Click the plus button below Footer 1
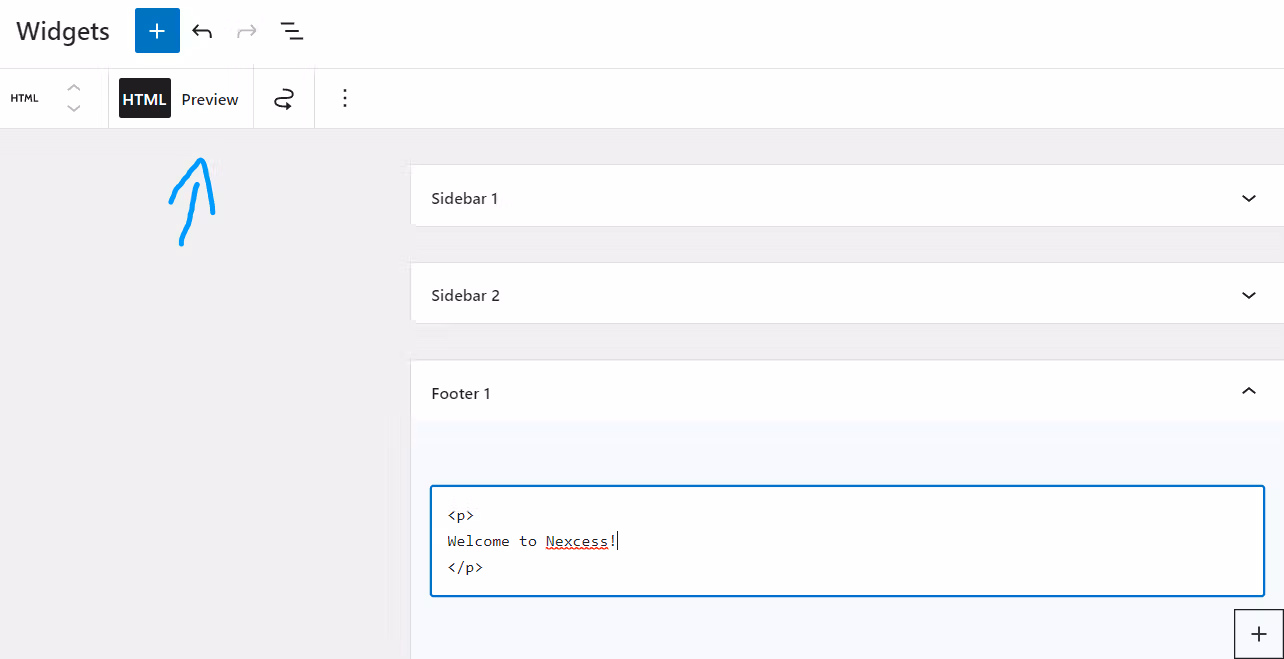 1258,633
